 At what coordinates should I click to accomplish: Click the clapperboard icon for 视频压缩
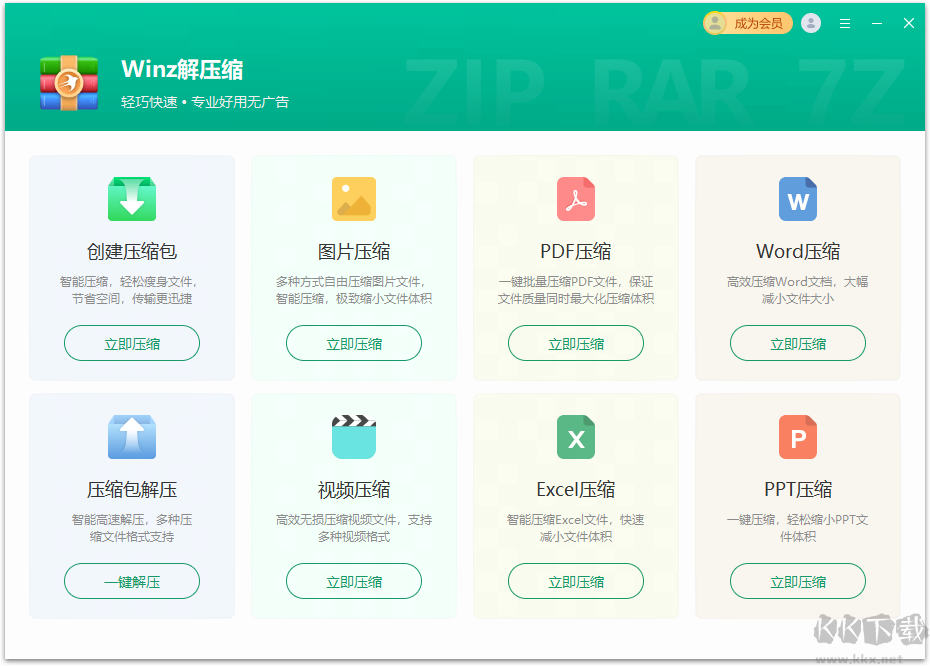tap(354, 437)
